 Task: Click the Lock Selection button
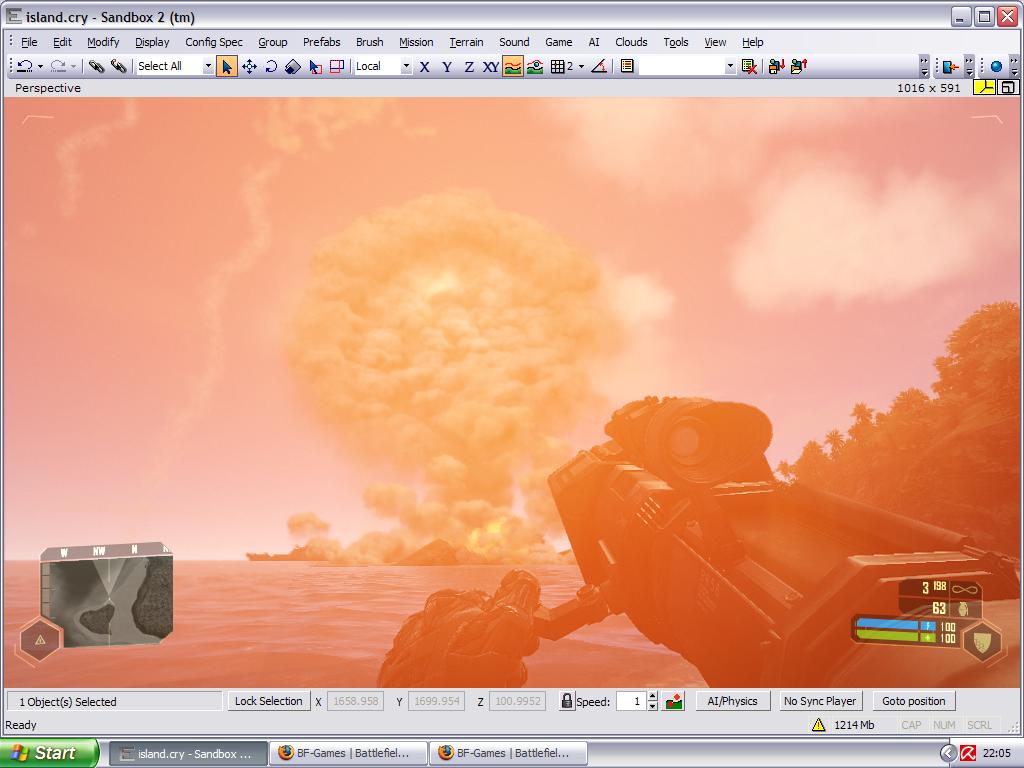pos(268,701)
